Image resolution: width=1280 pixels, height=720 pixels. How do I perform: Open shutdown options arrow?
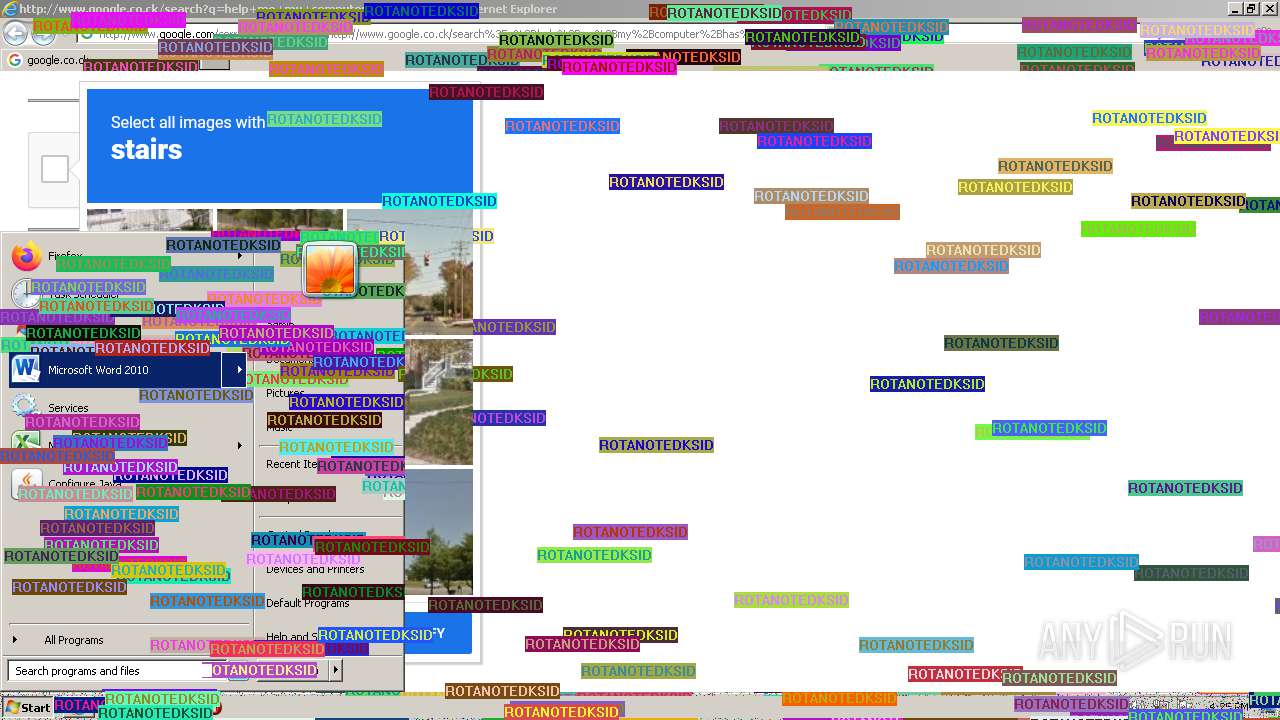[335, 670]
